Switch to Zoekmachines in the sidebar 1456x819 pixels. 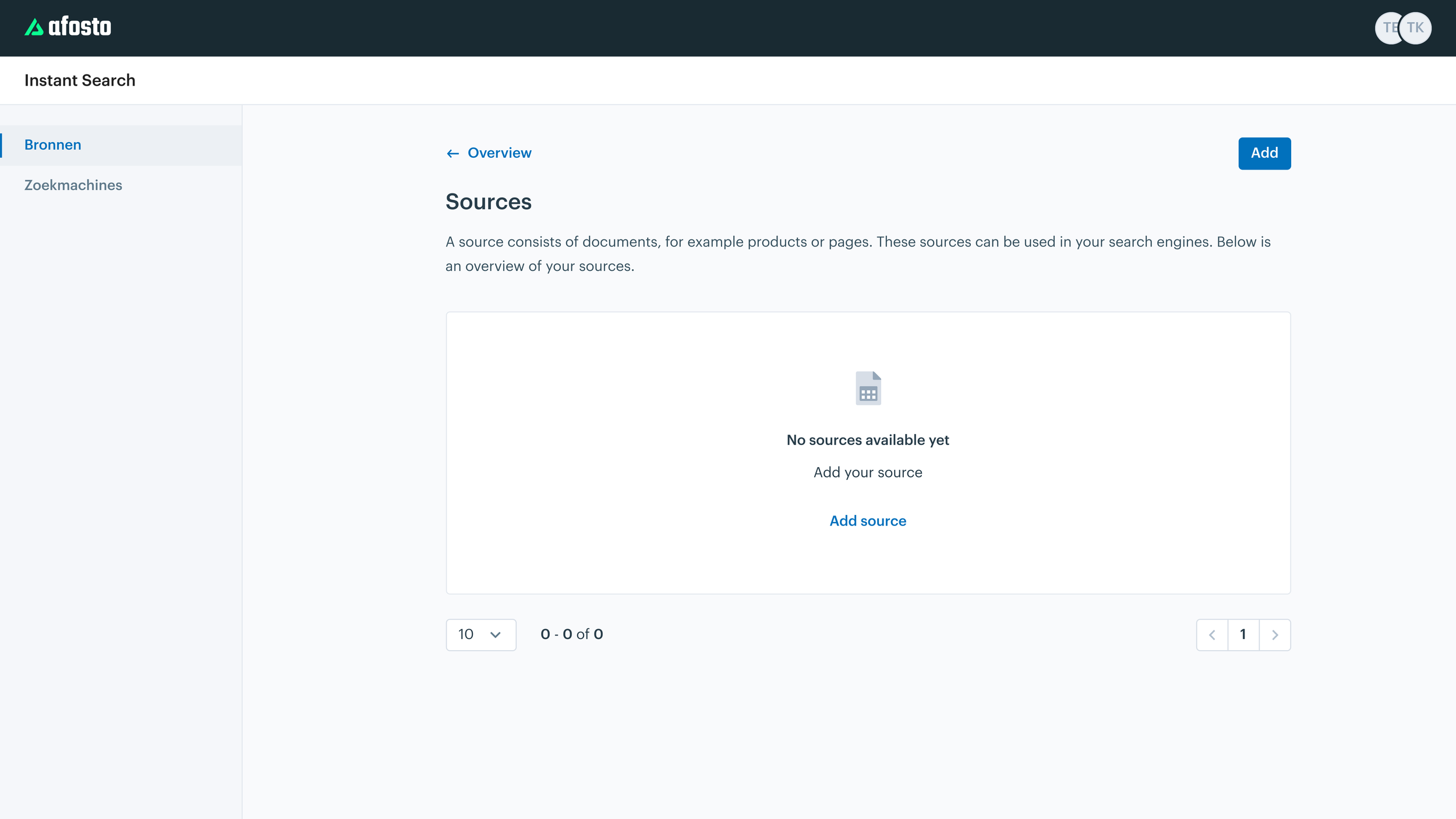pyautogui.click(x=73, y=185)
